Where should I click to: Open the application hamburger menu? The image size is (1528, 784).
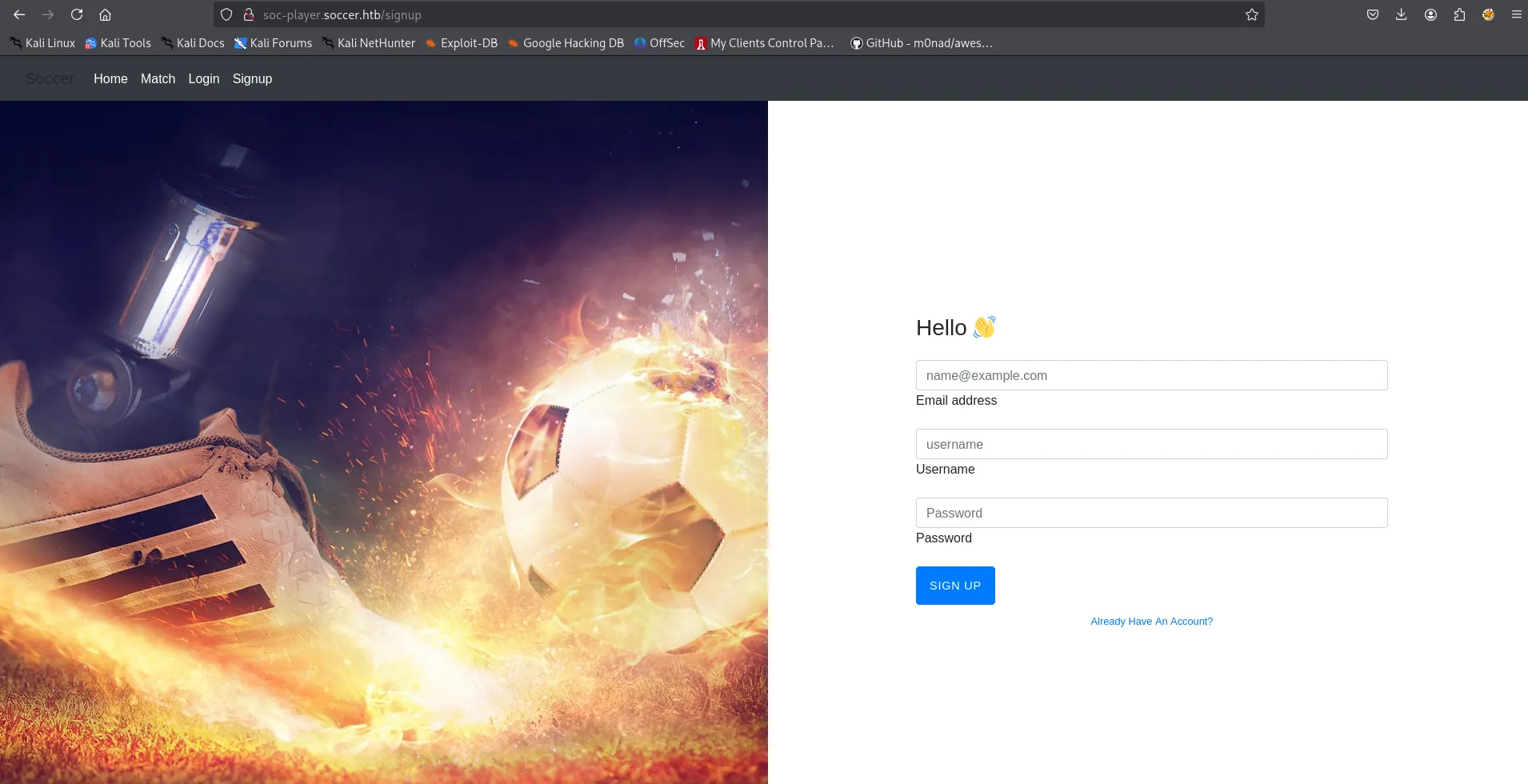coord(1516,14)
